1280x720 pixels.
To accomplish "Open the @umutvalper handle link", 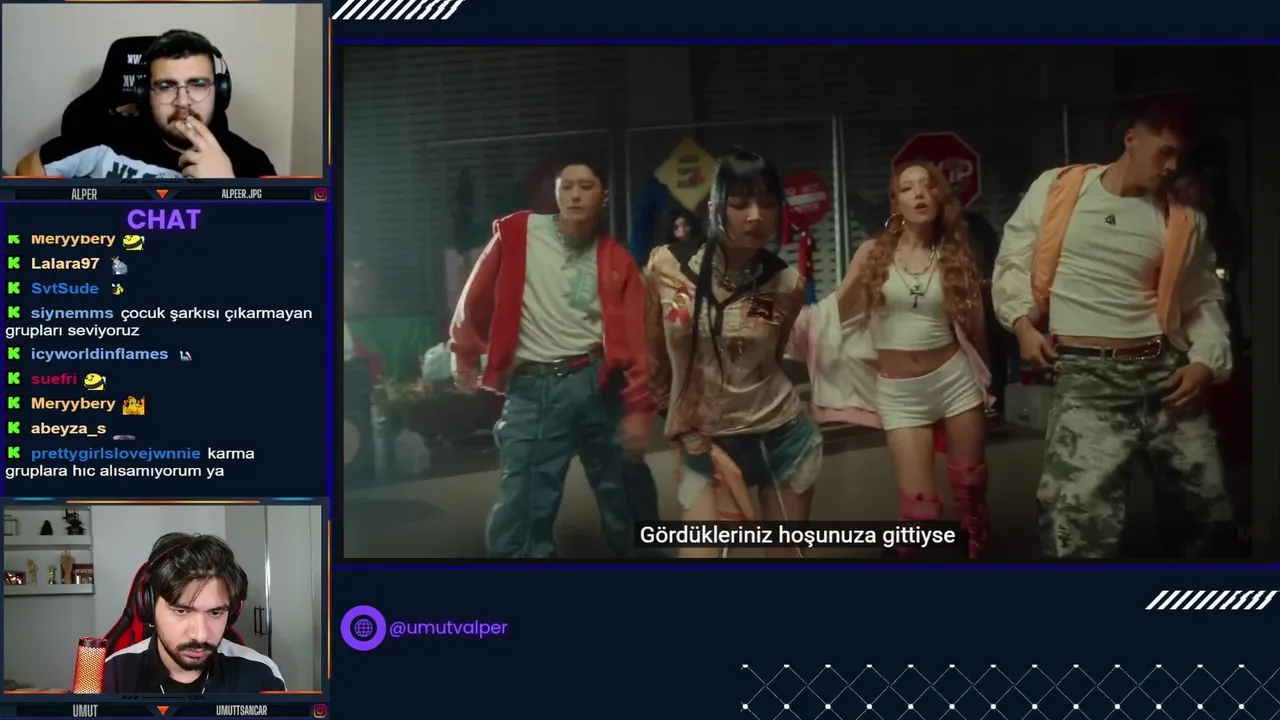I will pos(448,628).
